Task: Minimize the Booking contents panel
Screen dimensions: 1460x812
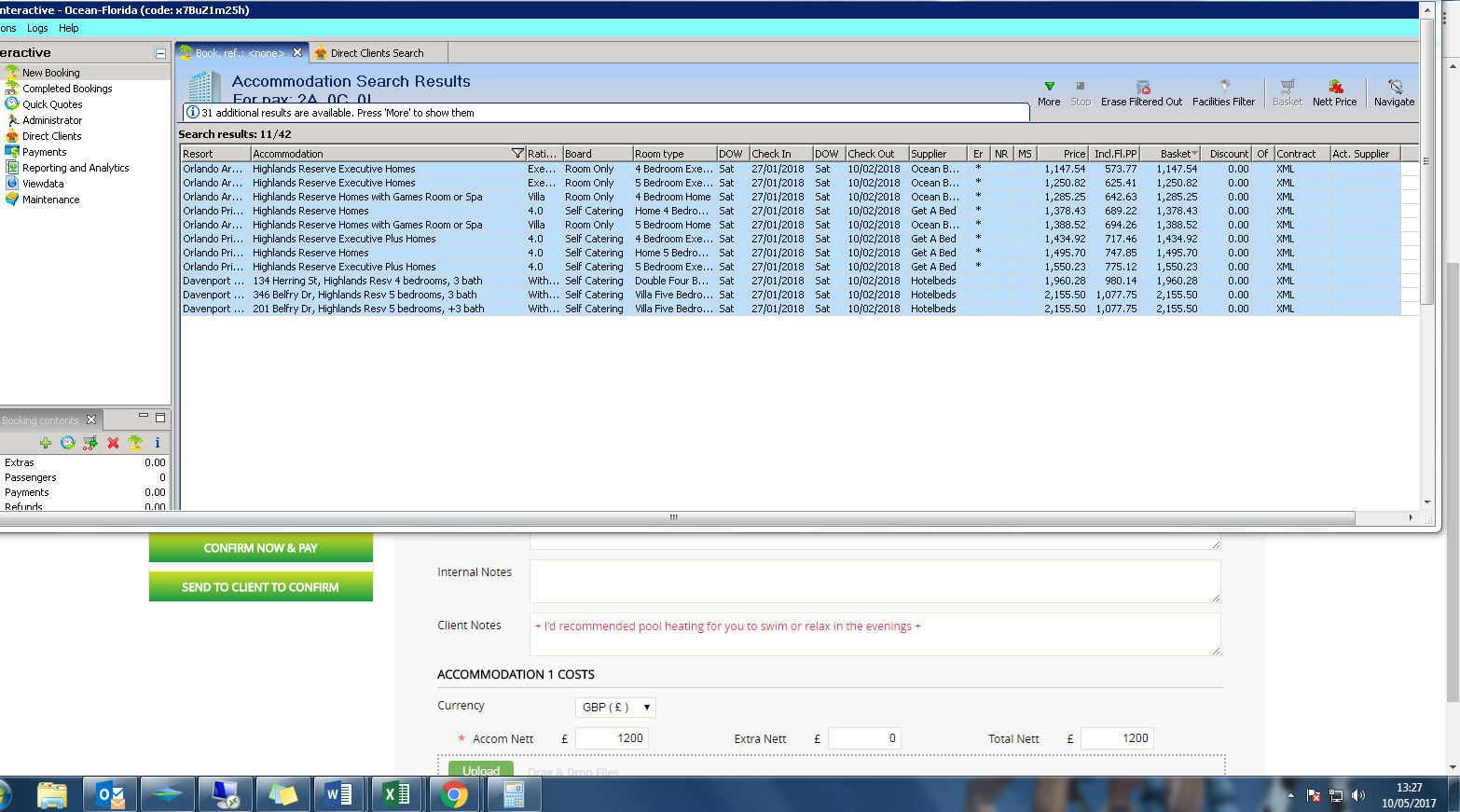Action: 144,416
